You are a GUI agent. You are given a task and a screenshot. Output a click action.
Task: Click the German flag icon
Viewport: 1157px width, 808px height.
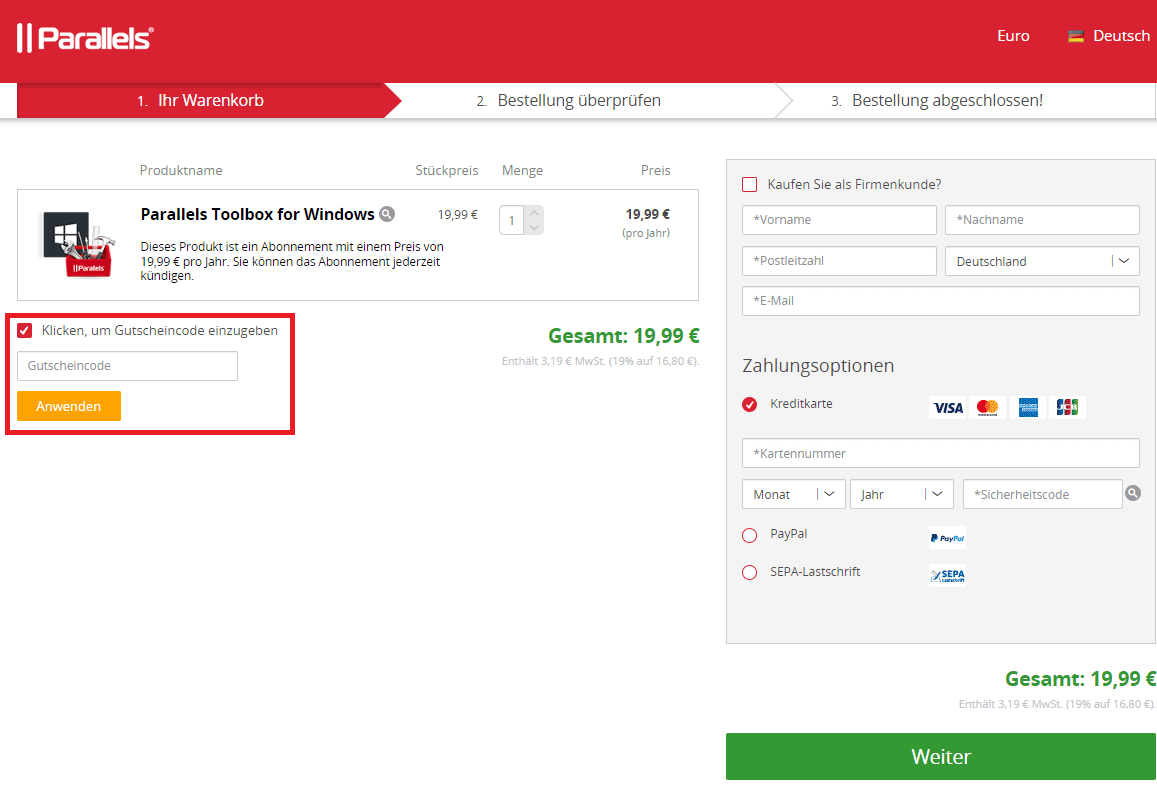[x=1076, y=36]
